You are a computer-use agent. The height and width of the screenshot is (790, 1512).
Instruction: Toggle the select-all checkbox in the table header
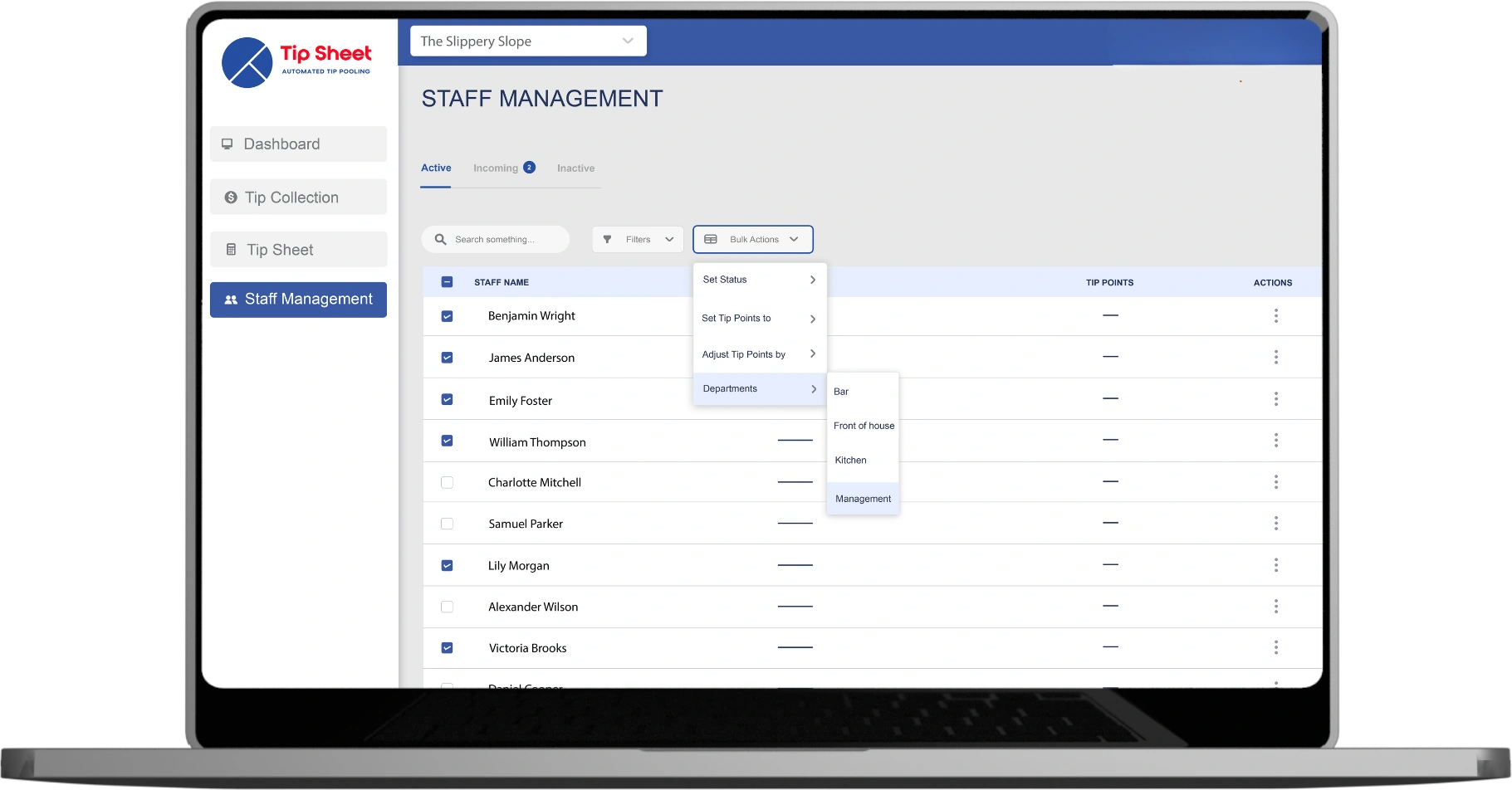448,282
